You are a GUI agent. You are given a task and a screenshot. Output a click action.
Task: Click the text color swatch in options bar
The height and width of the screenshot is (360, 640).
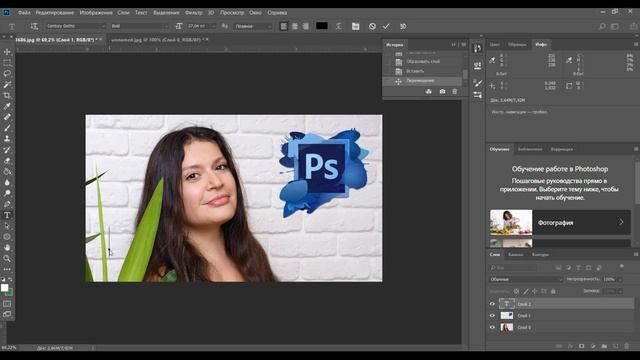click(x=322, y=26)
